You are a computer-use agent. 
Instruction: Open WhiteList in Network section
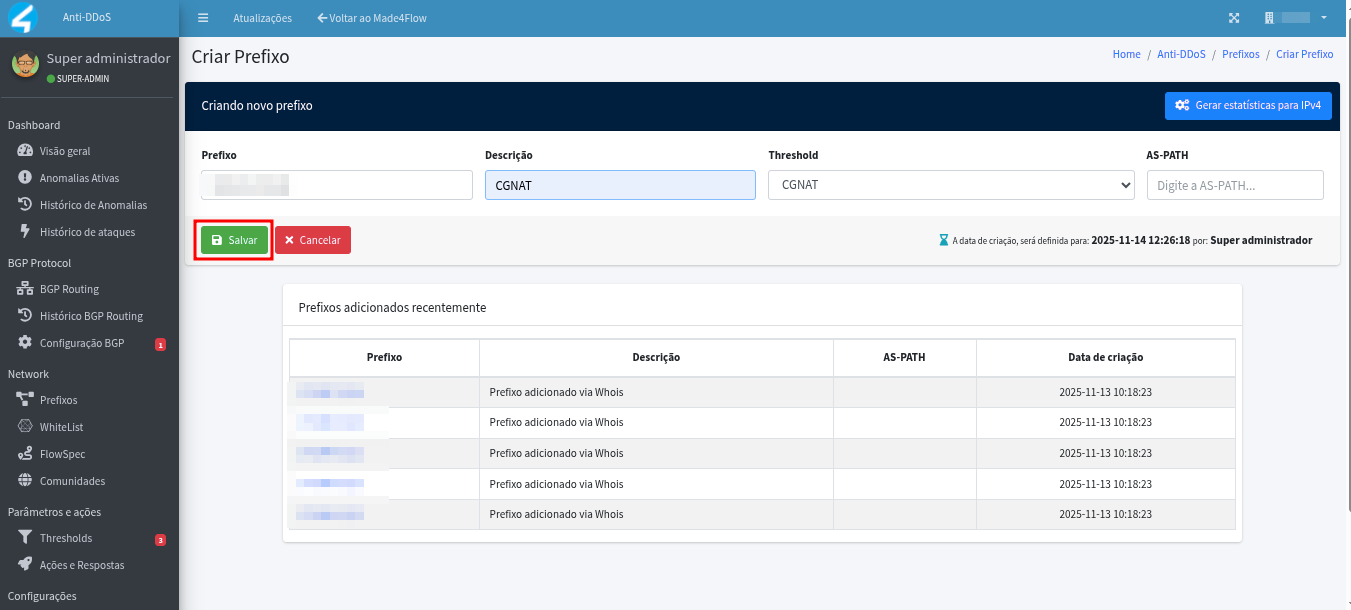61,427
